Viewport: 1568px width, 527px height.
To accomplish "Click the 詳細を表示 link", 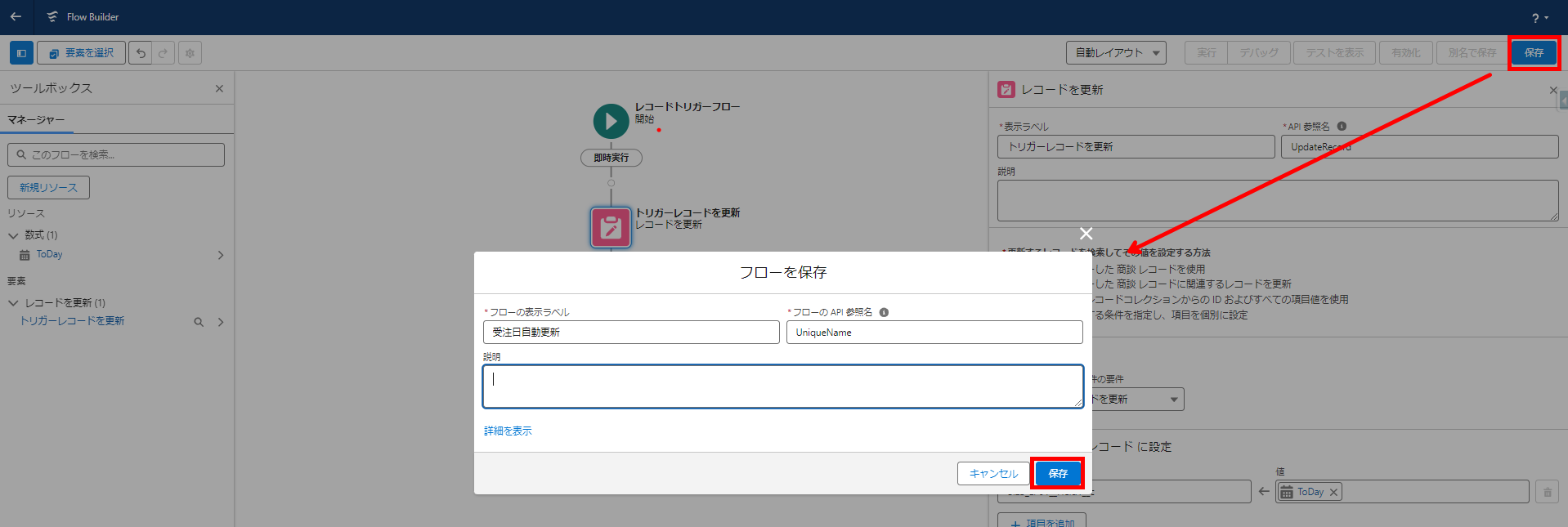I will click(x=508, y=431).
